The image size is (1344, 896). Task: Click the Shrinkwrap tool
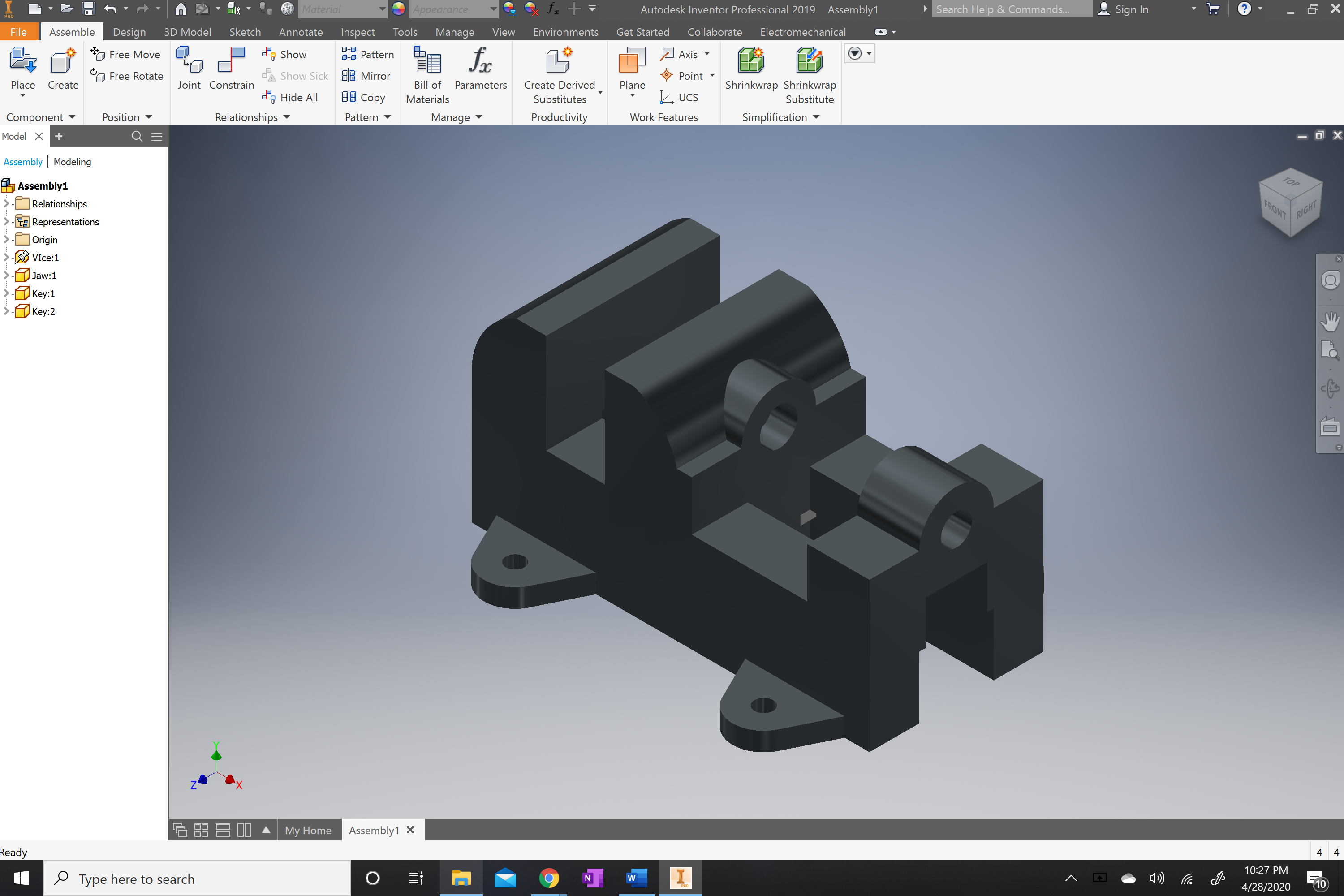click(751, 69)
